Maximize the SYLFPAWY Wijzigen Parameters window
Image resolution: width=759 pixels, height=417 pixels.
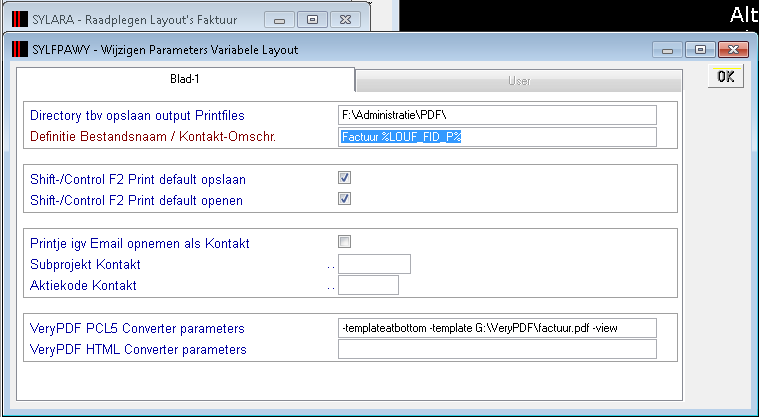[x=700, y=50]
